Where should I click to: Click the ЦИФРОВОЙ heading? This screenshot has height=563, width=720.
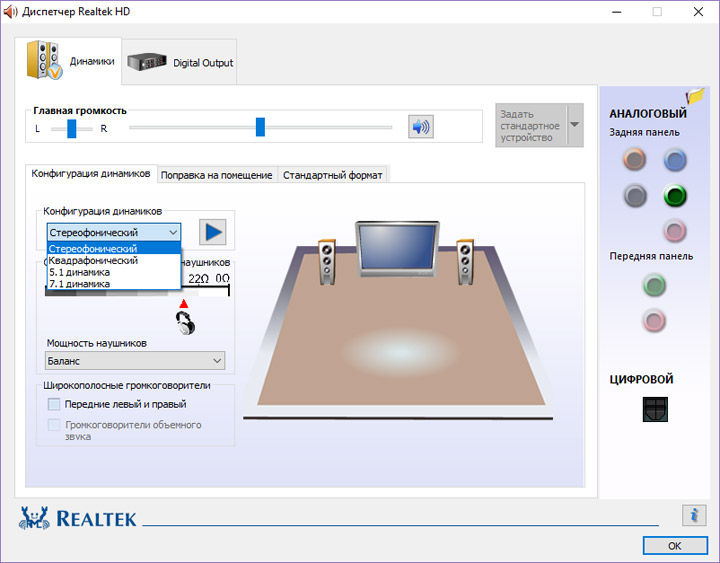(x=641, y=379)
